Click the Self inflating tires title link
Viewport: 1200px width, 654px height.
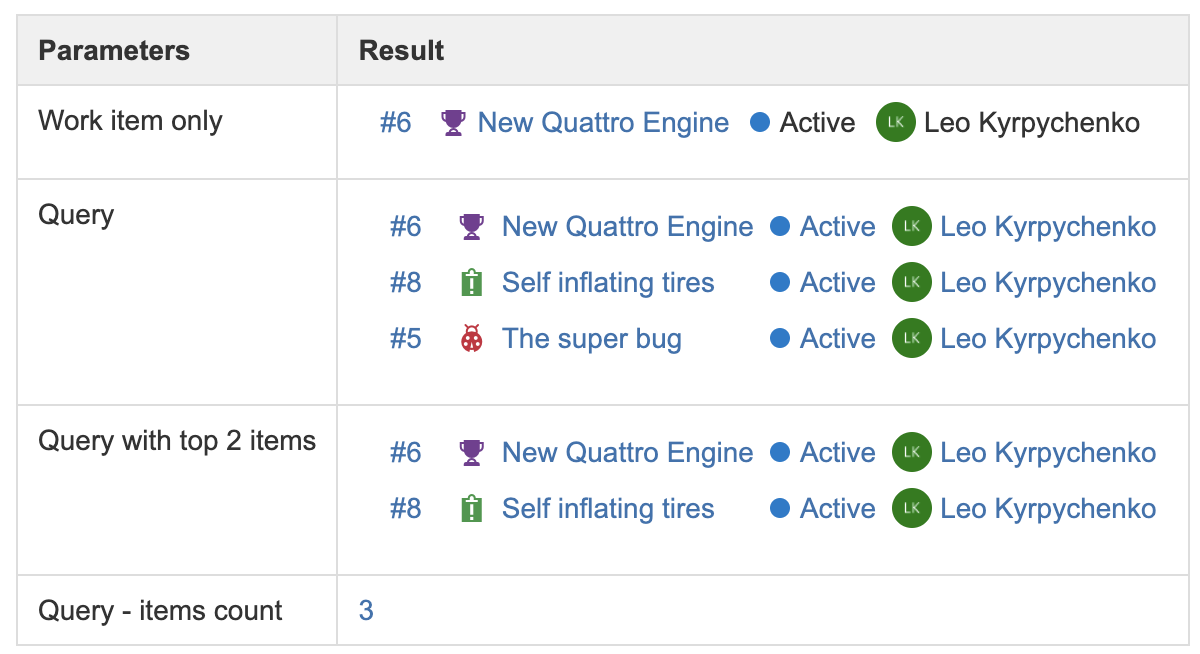(609, 282)
